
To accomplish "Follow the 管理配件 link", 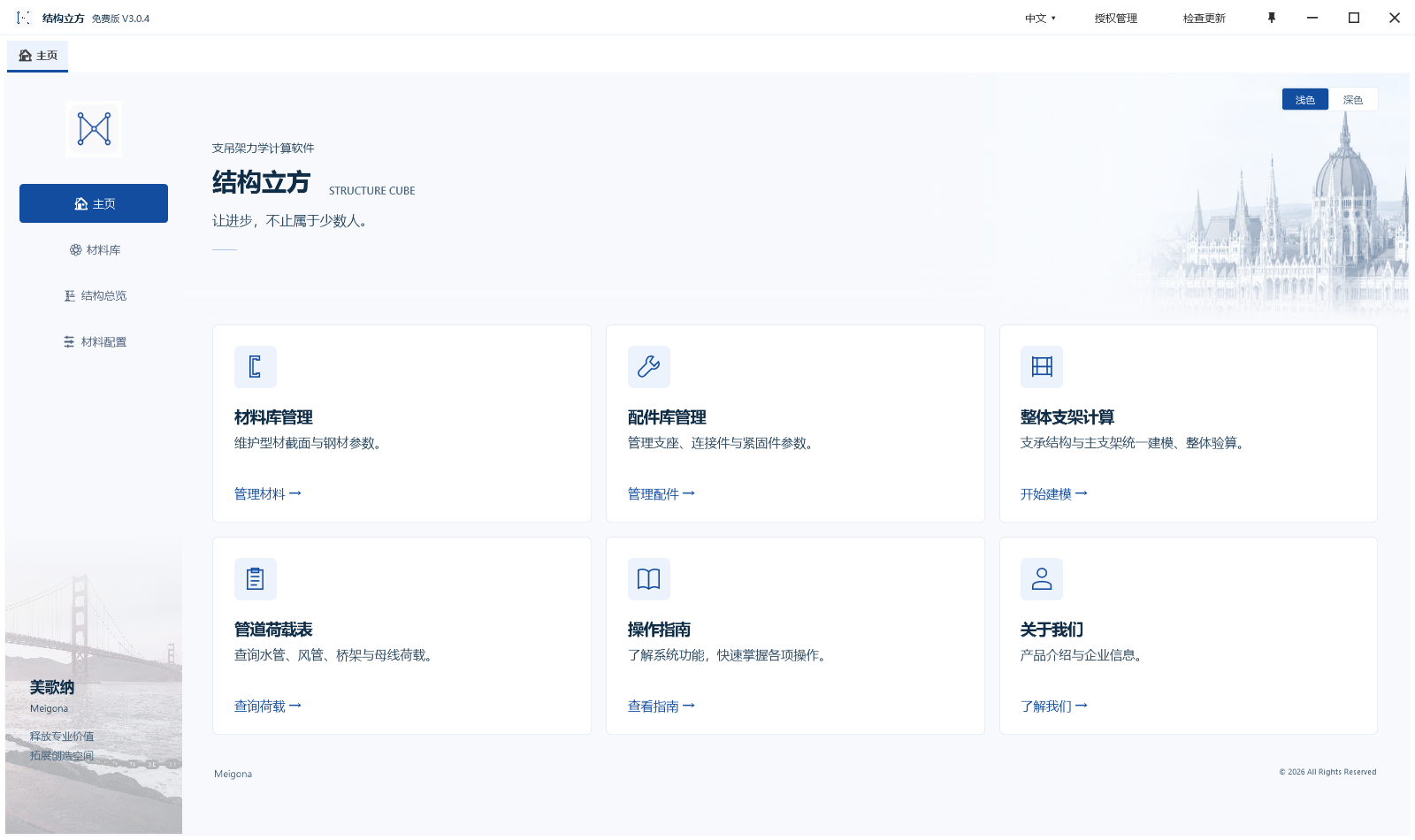I will click(662, 494).
